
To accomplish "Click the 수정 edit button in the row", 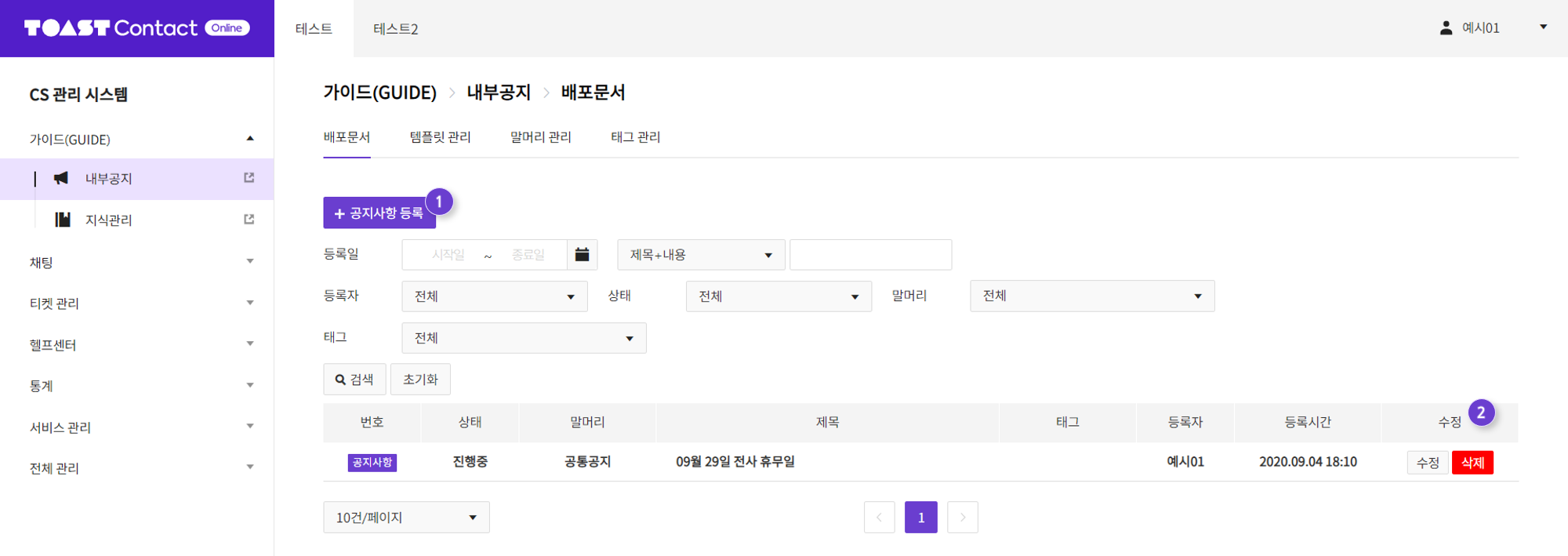I will pyautogui.click(x=1428, y=463).
